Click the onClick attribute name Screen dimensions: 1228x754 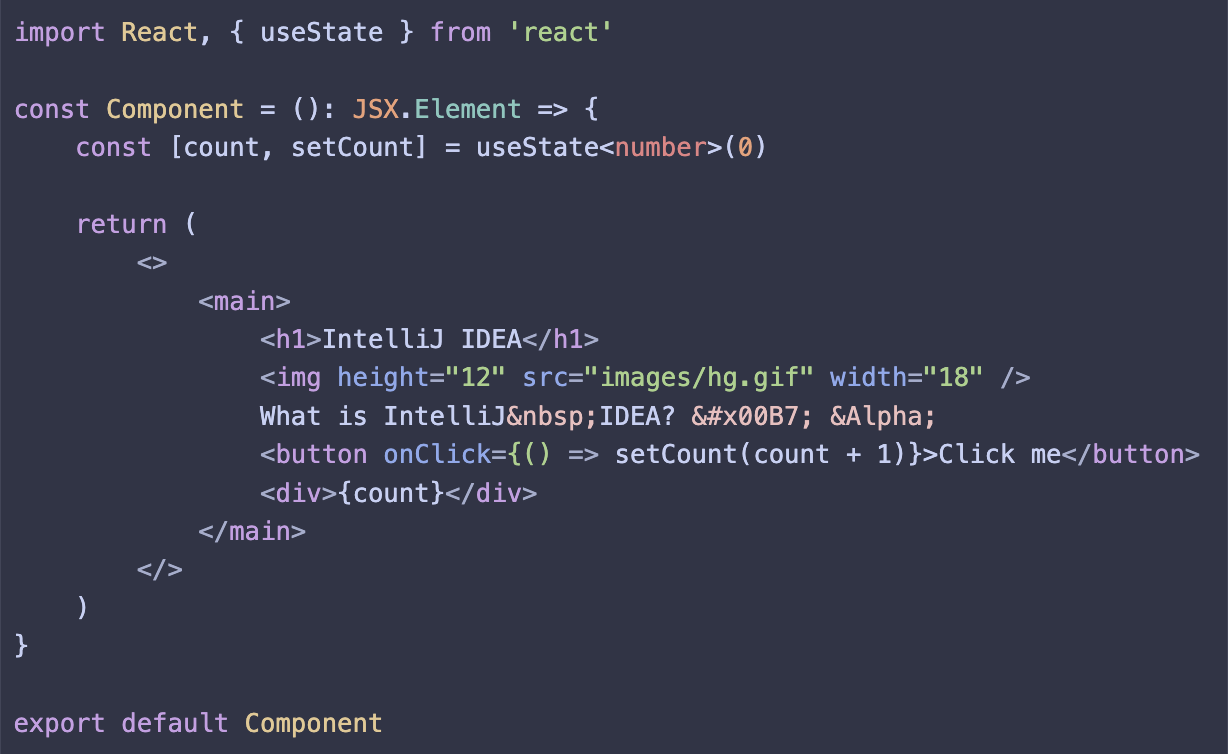point(437,455)
